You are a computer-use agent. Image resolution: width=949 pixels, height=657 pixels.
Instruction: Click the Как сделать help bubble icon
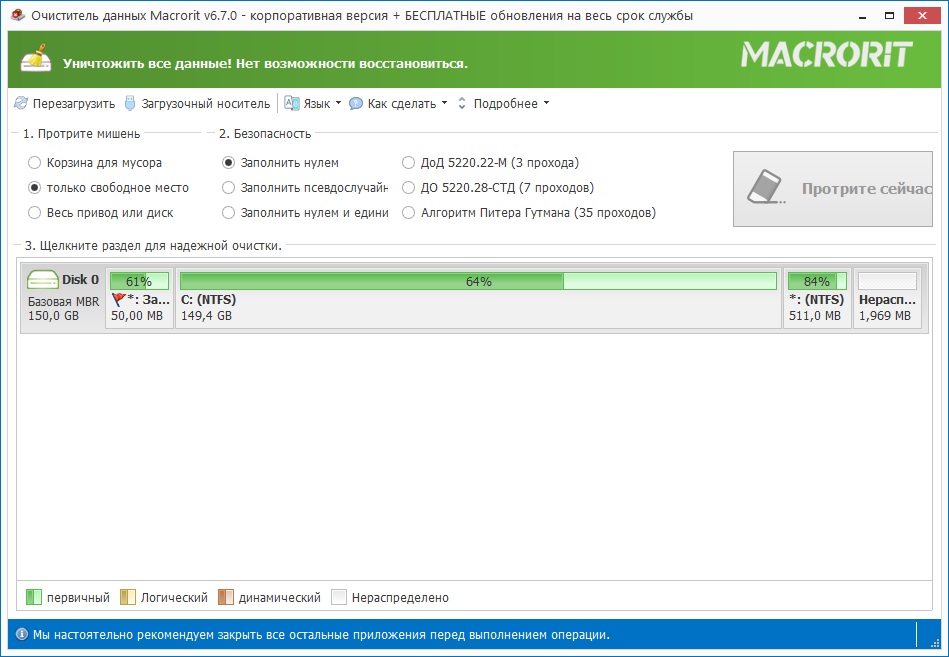(x=354, y=102)
